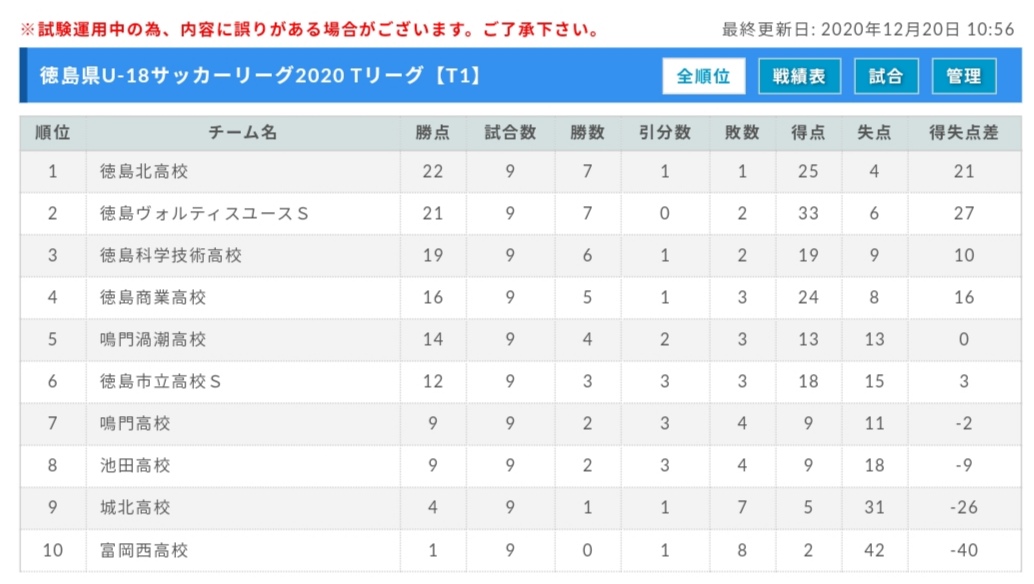Image resolution: width=1034 pixels, height=584 pixels.
Task: Select the チーム名 column header
Action: pos(243,132)
